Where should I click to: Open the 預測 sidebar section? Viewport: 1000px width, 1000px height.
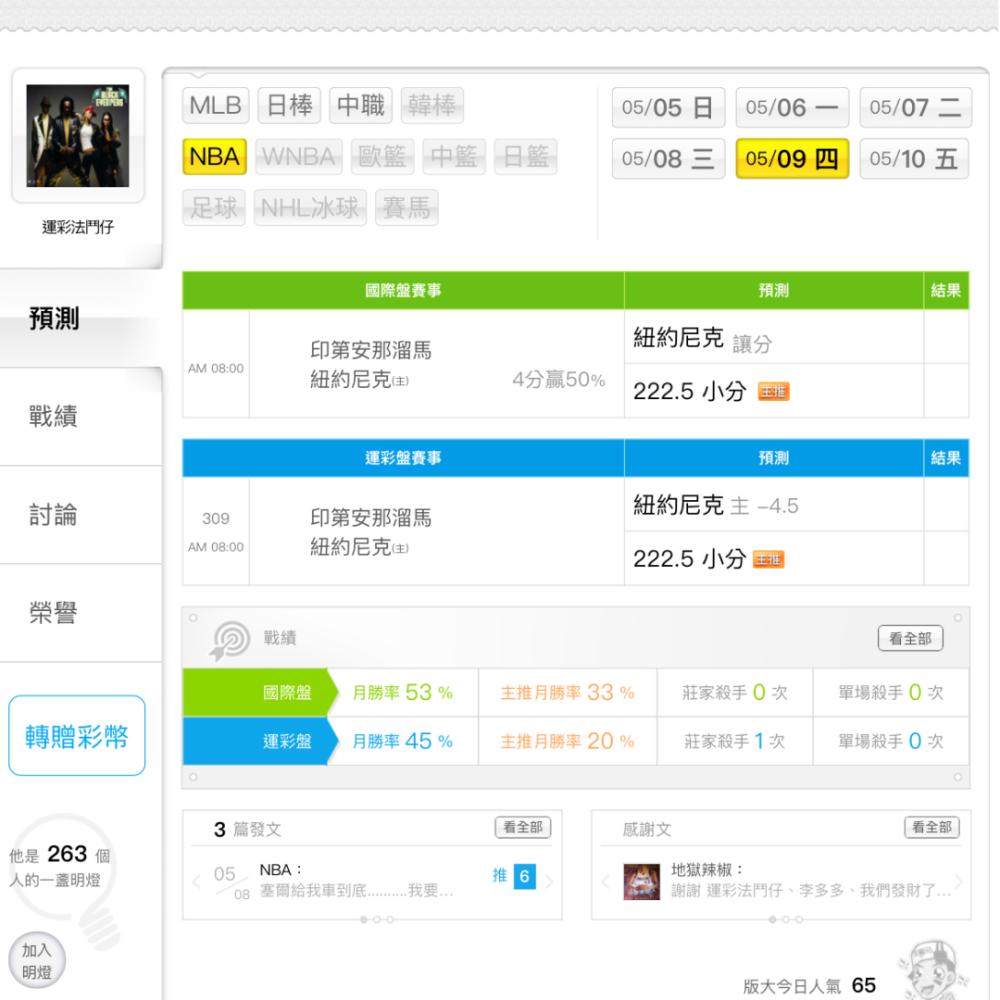point(80,318)
